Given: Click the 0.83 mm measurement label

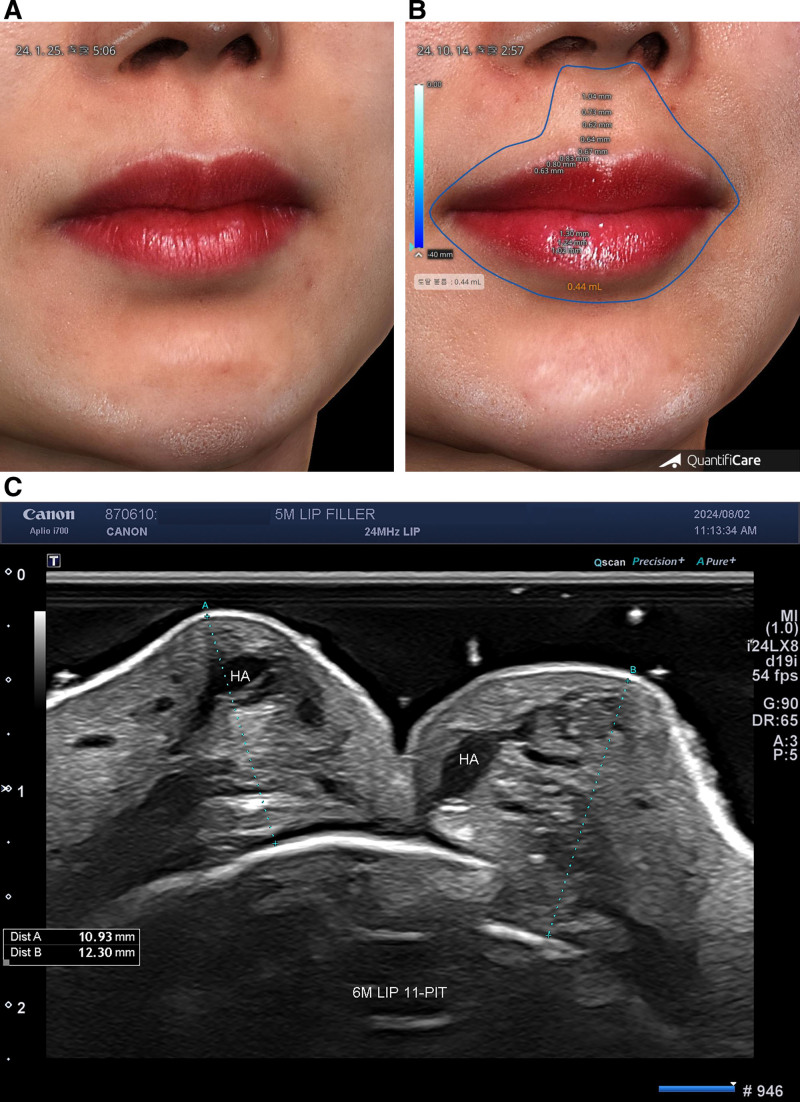Looking at the screenshot, I should pyautogui.click(x=574, y=159).
